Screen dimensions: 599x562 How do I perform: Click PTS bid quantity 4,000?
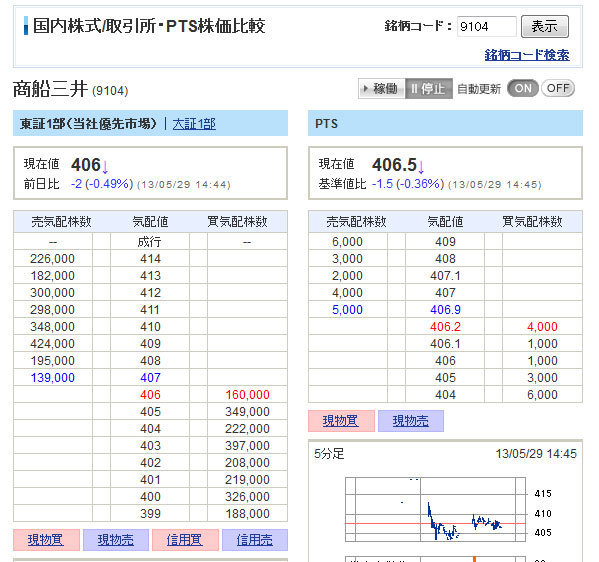[x=542, y=327]
